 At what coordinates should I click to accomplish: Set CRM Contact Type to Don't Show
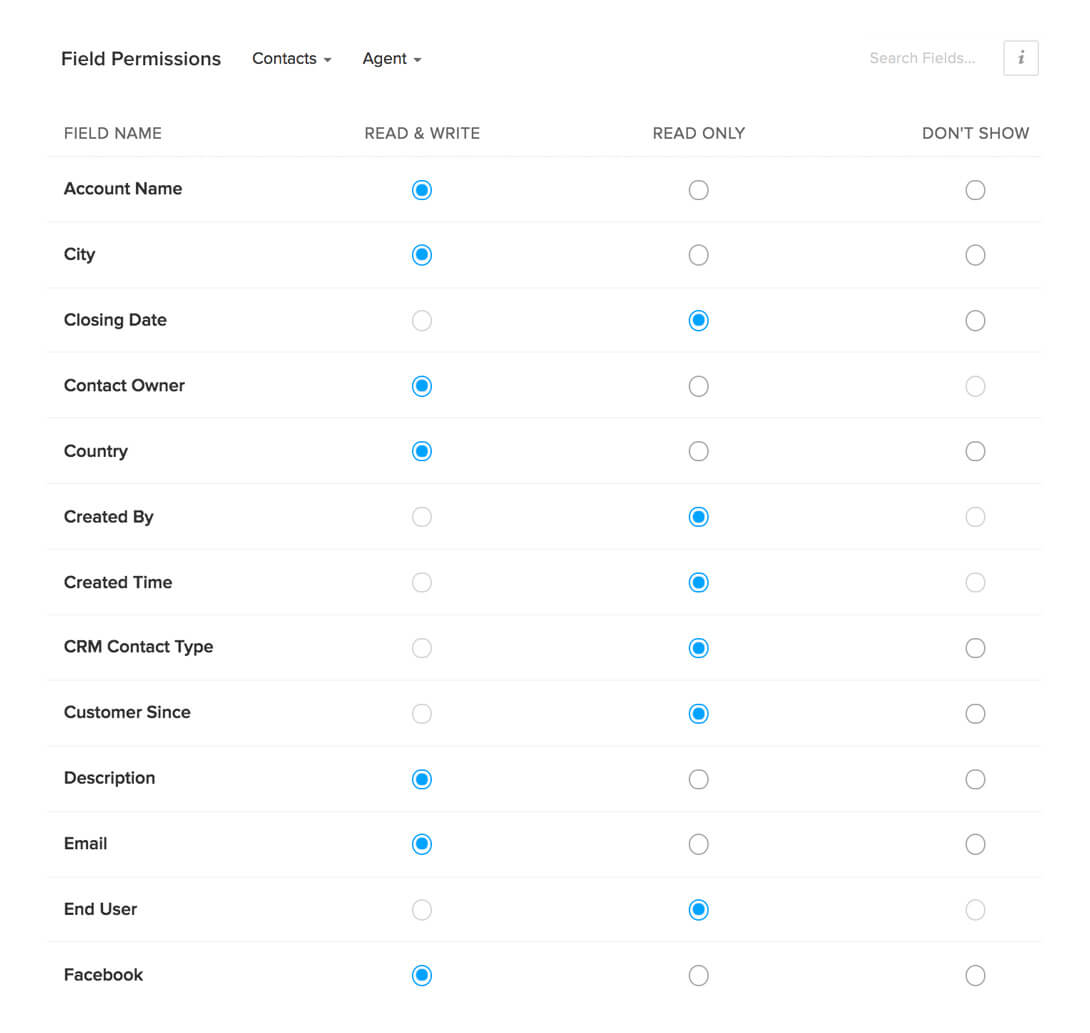(975, 648)
